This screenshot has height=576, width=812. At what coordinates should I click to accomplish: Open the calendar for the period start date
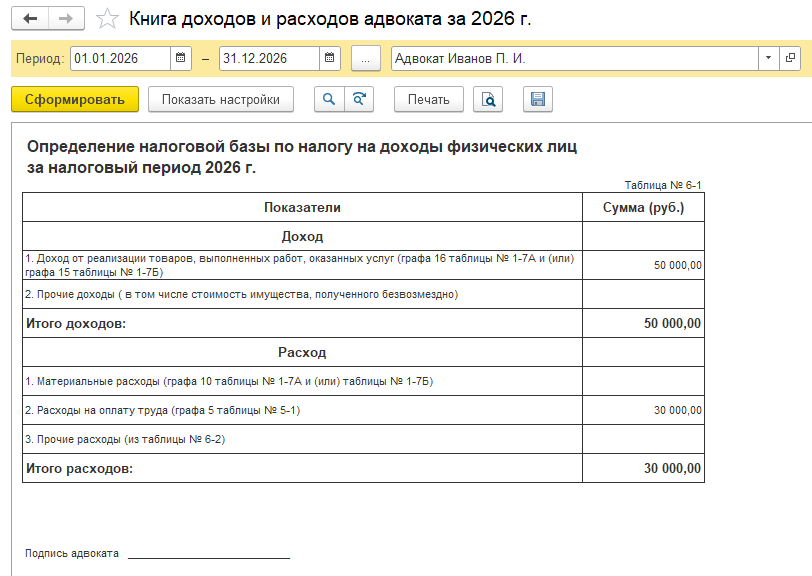click(180, 59)
